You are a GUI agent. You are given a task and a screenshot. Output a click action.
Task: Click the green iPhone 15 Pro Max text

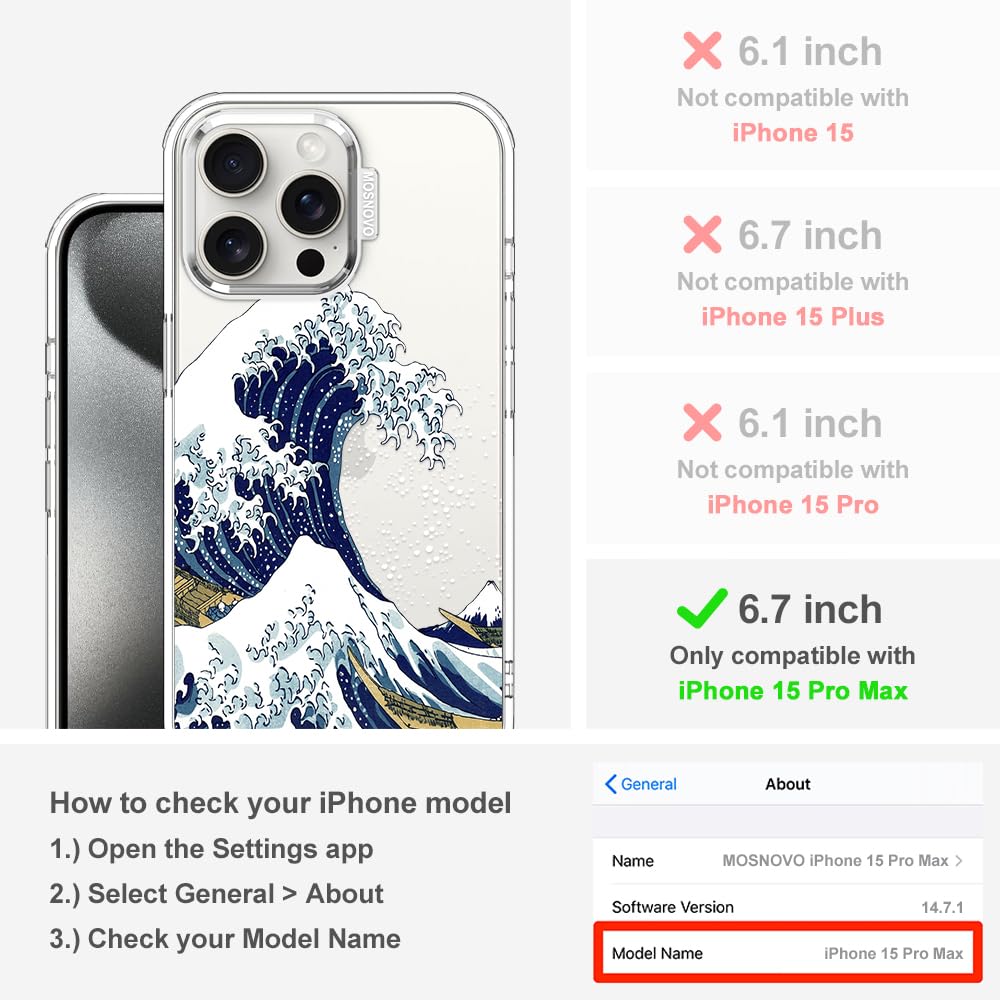(793, 691)
